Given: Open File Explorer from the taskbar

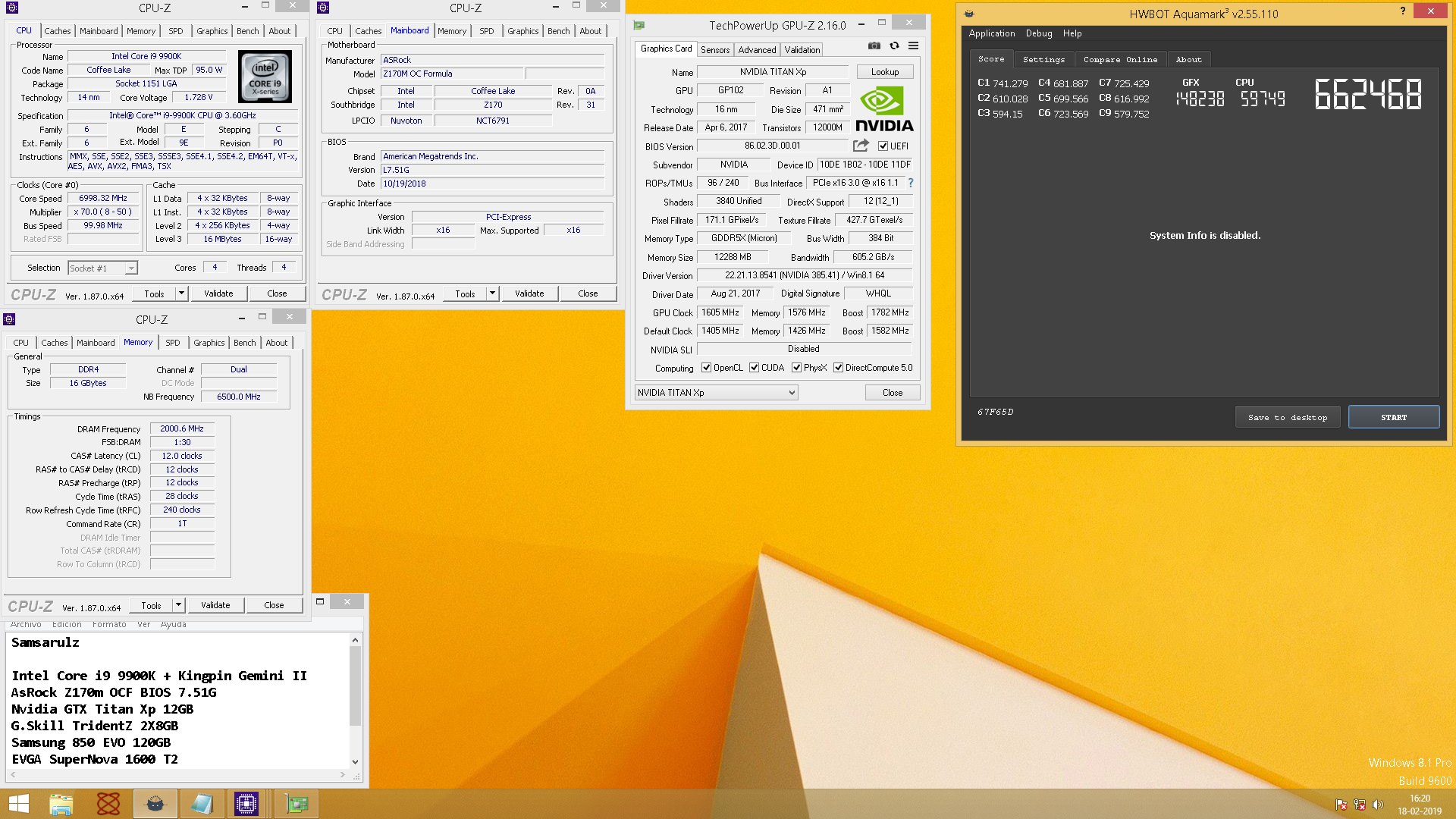Looking at the screenshot, I should point(61,804).
